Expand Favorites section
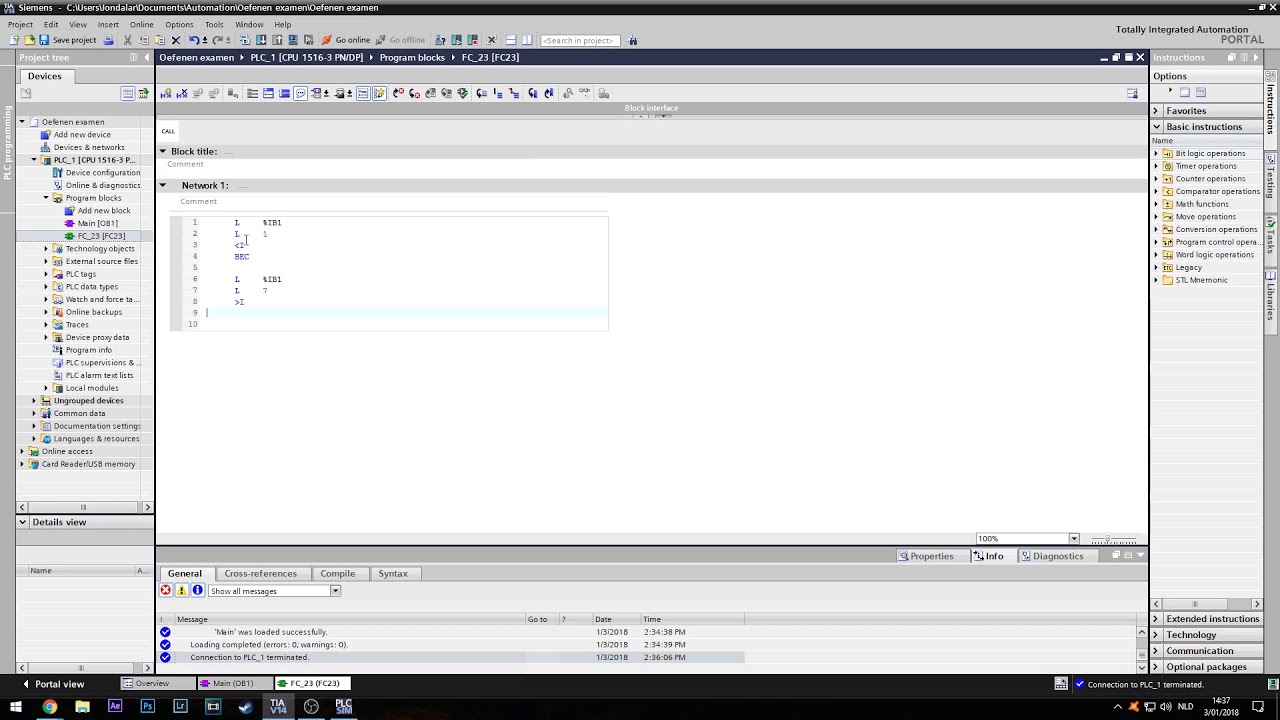The image size is (1280, 720). point(1157,111)
